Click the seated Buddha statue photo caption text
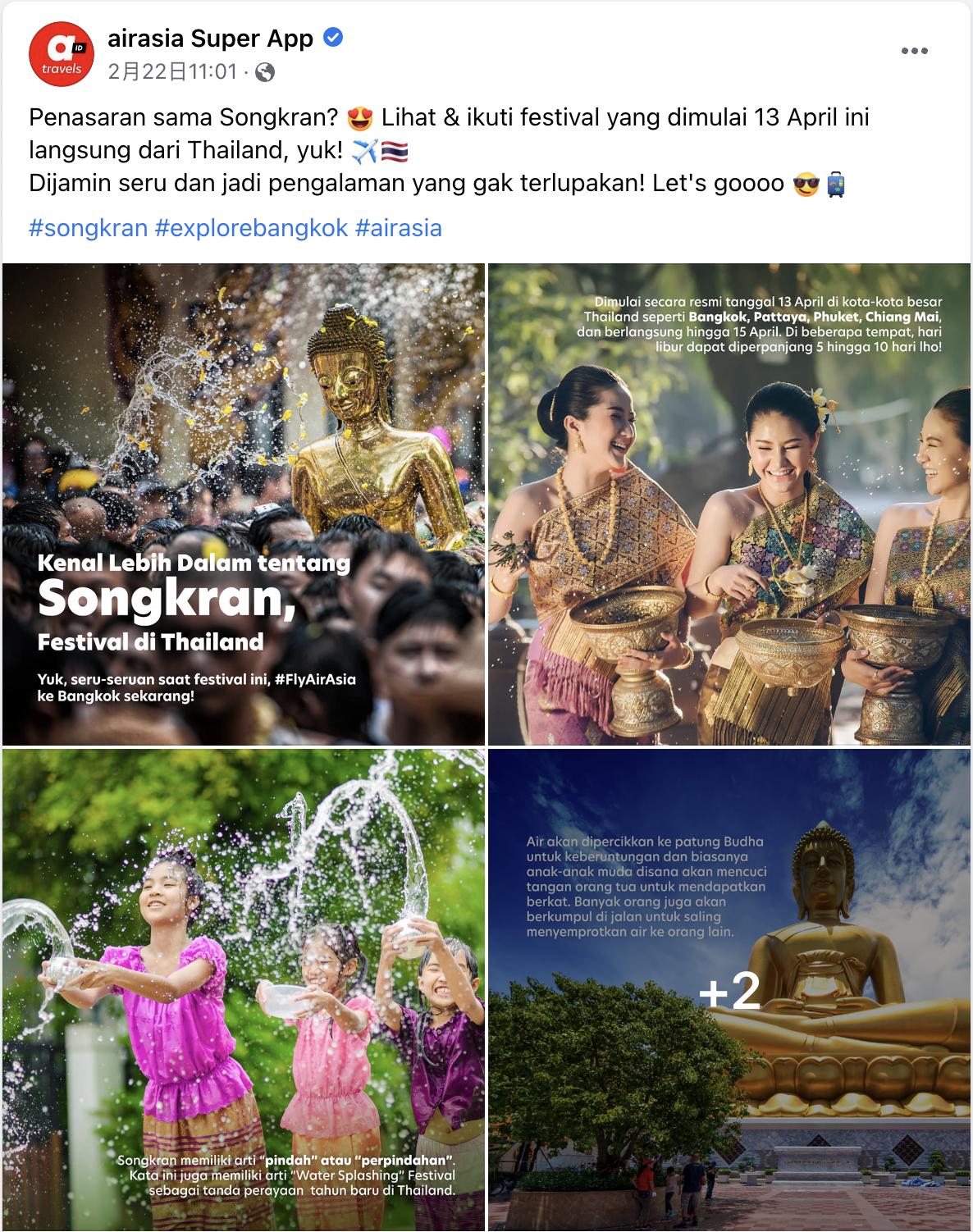This screenshot has height=1232, width=973. 646,887
